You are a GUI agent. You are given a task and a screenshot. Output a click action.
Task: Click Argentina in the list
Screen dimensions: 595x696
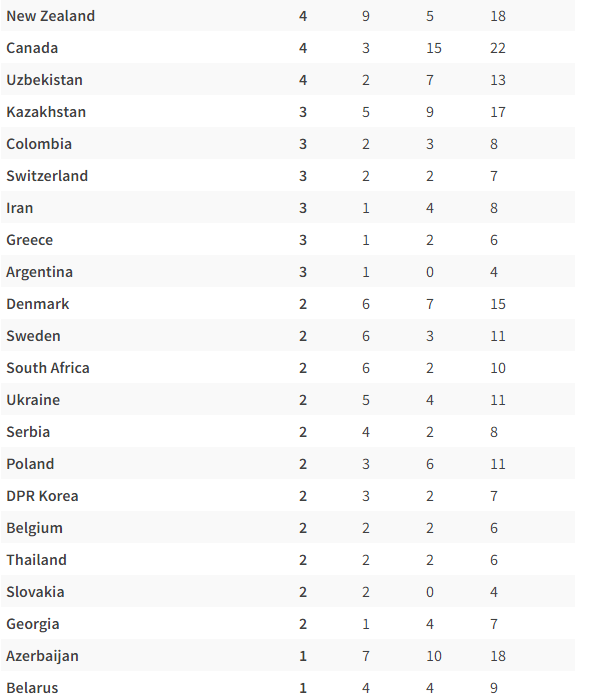40,272
